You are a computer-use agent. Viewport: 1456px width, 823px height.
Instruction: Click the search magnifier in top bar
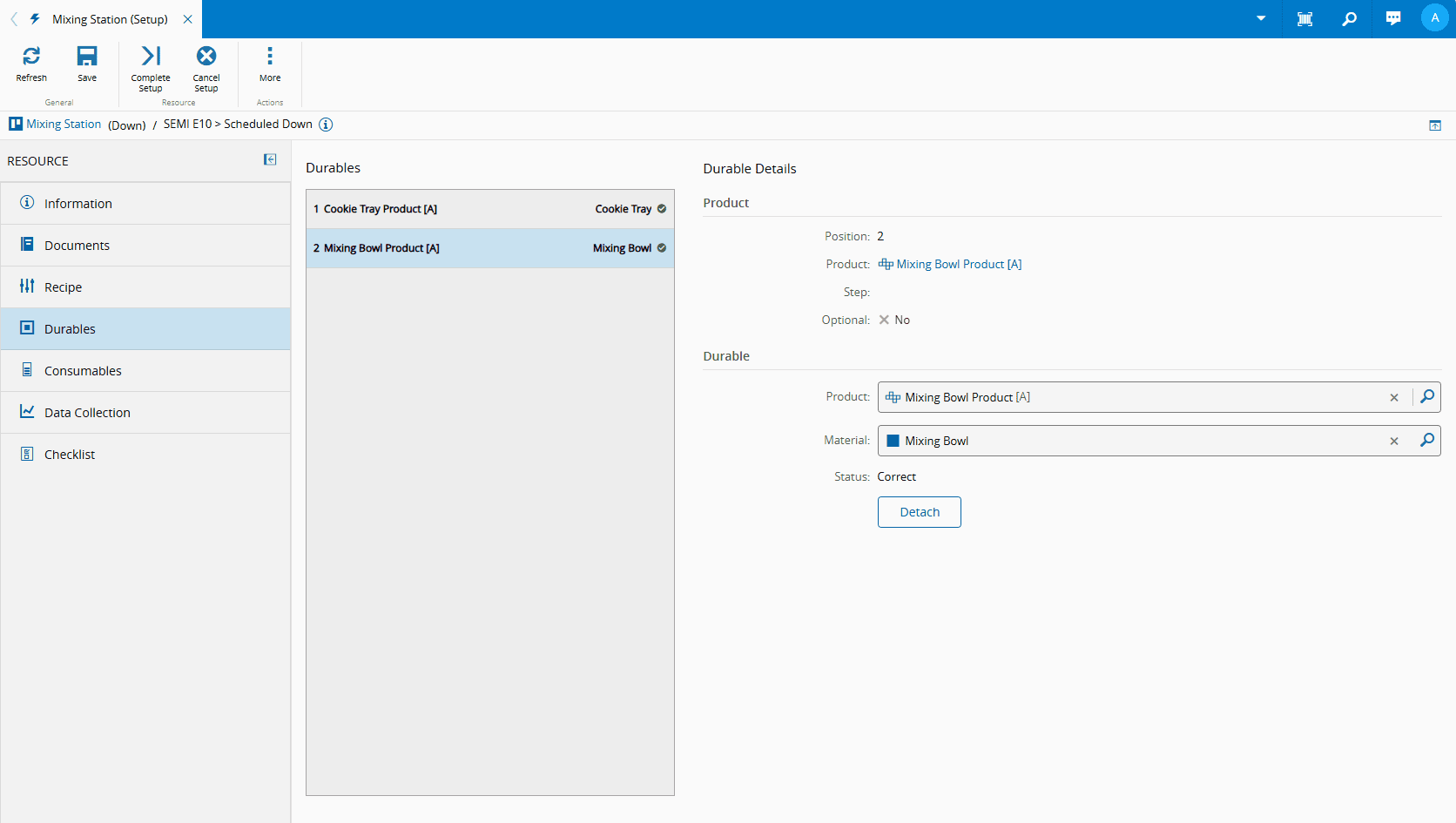(1349, 18)
